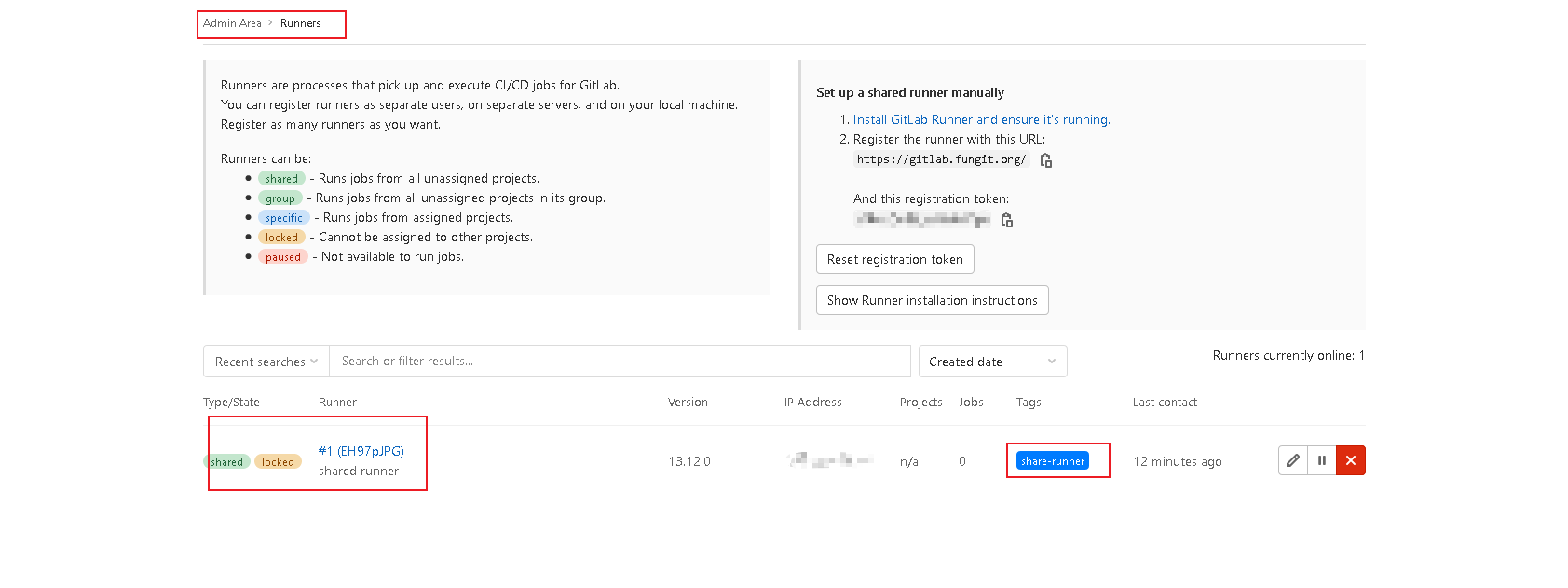Open runner #1 (EH97pJPG) details
This screenshot has height=588, width=1568.
pyautogui.click(x=361, y=451)
